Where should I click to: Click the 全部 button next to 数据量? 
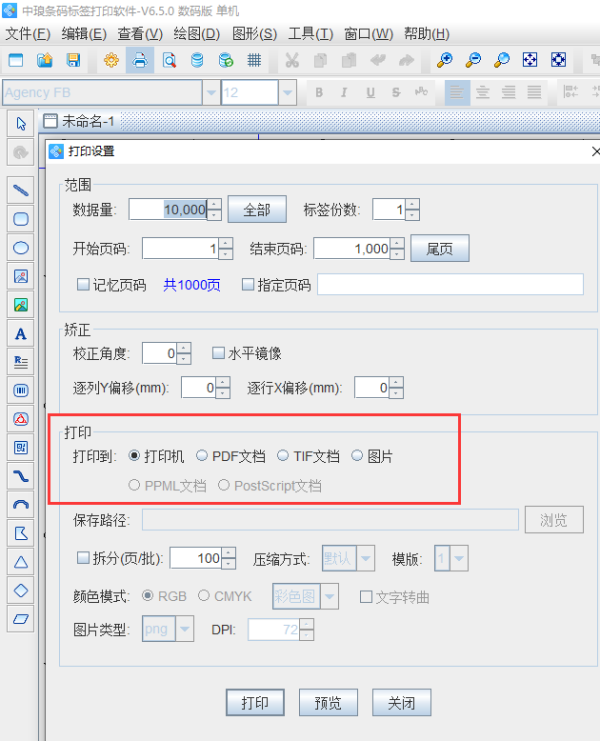tap(257, 210)
